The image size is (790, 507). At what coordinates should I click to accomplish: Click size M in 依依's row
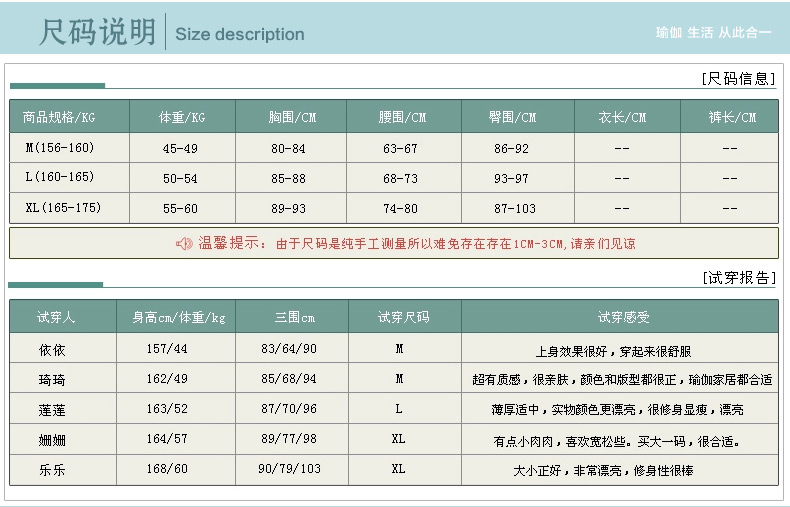399,349
